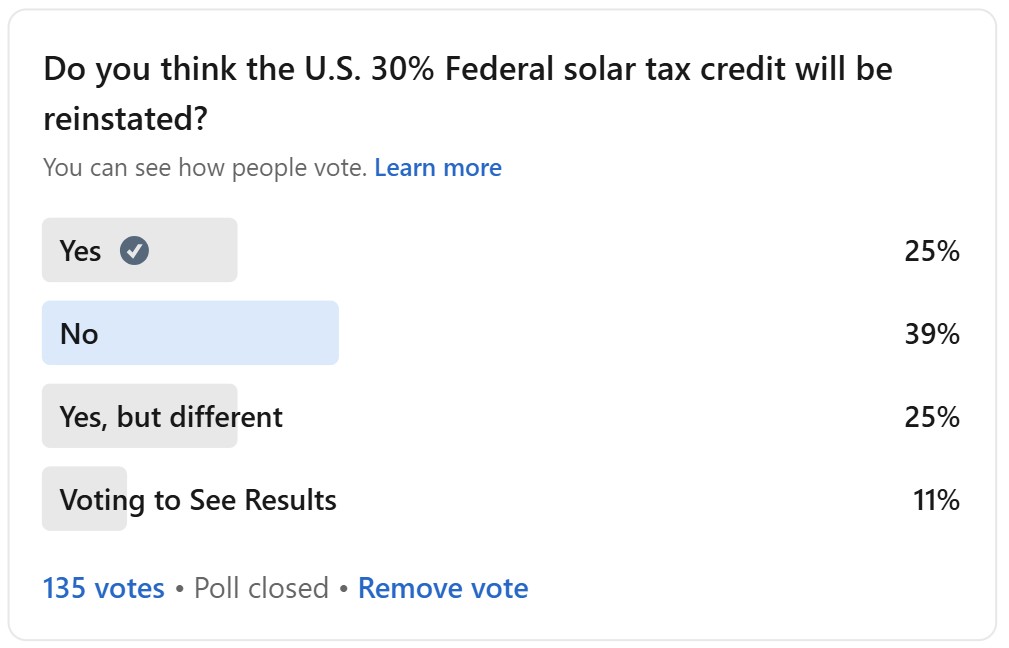
Task: Click the 39% figure for No
Action: pos(932,333)
